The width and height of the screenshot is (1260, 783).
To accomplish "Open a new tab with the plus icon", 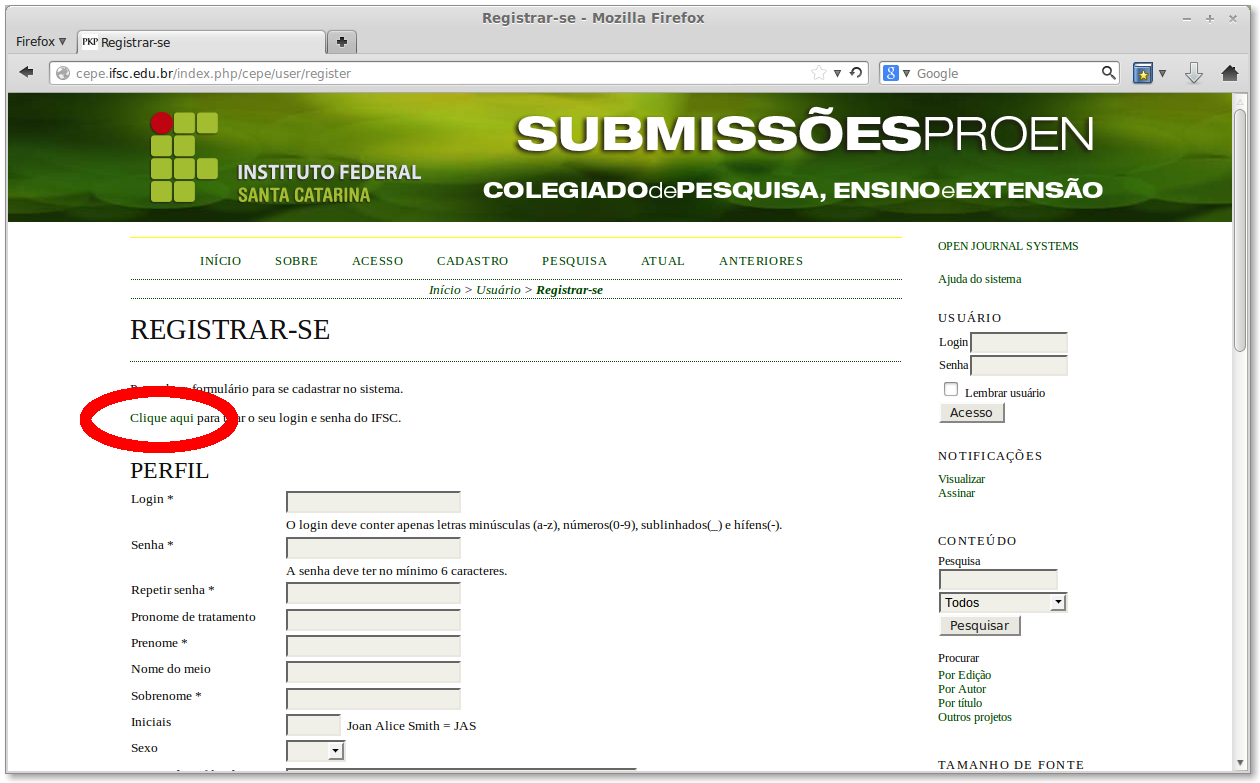I will click(341, 41).
